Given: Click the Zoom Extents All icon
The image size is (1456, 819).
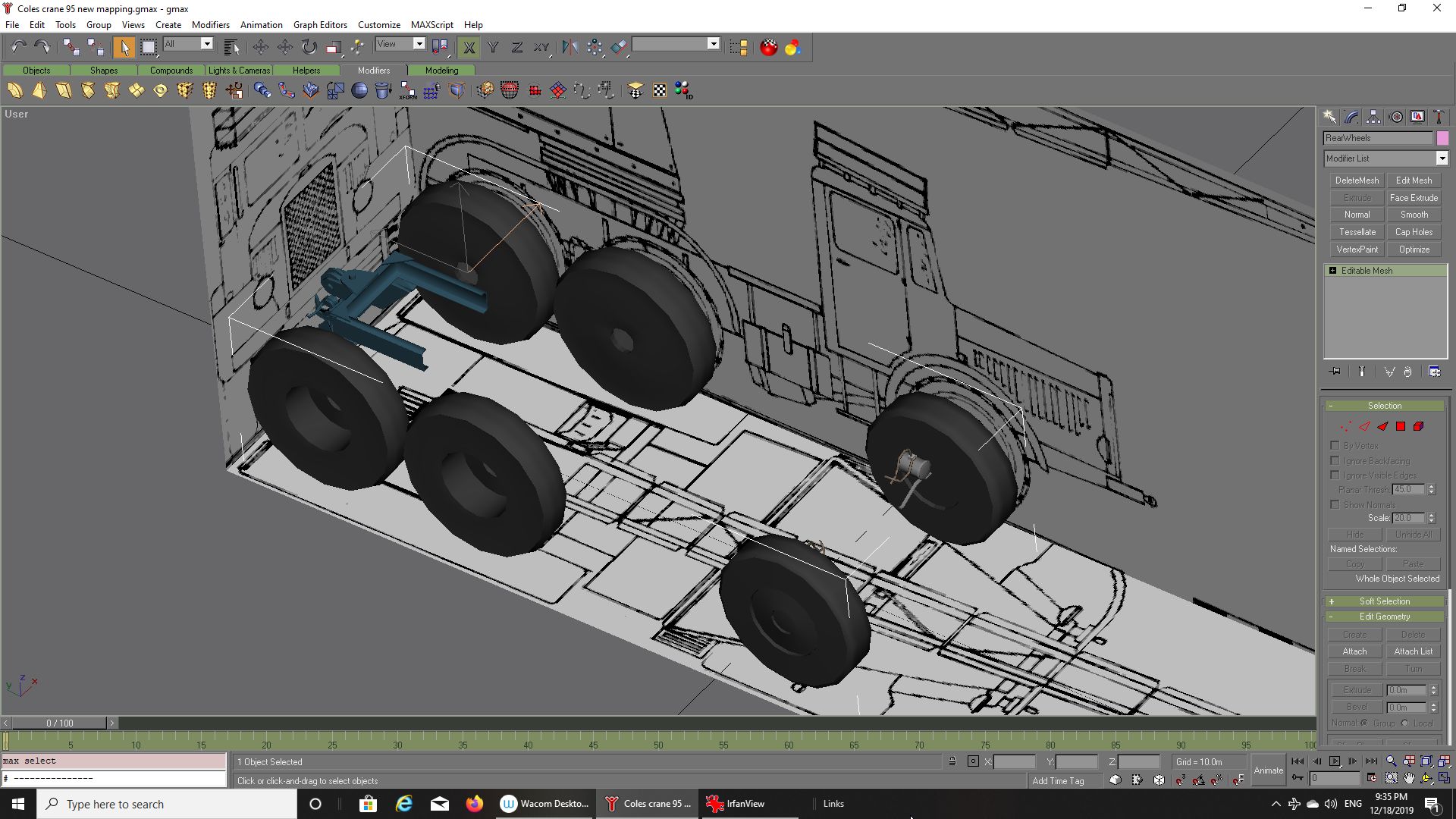Looking at the screenshot, I should click(1444, 761).
